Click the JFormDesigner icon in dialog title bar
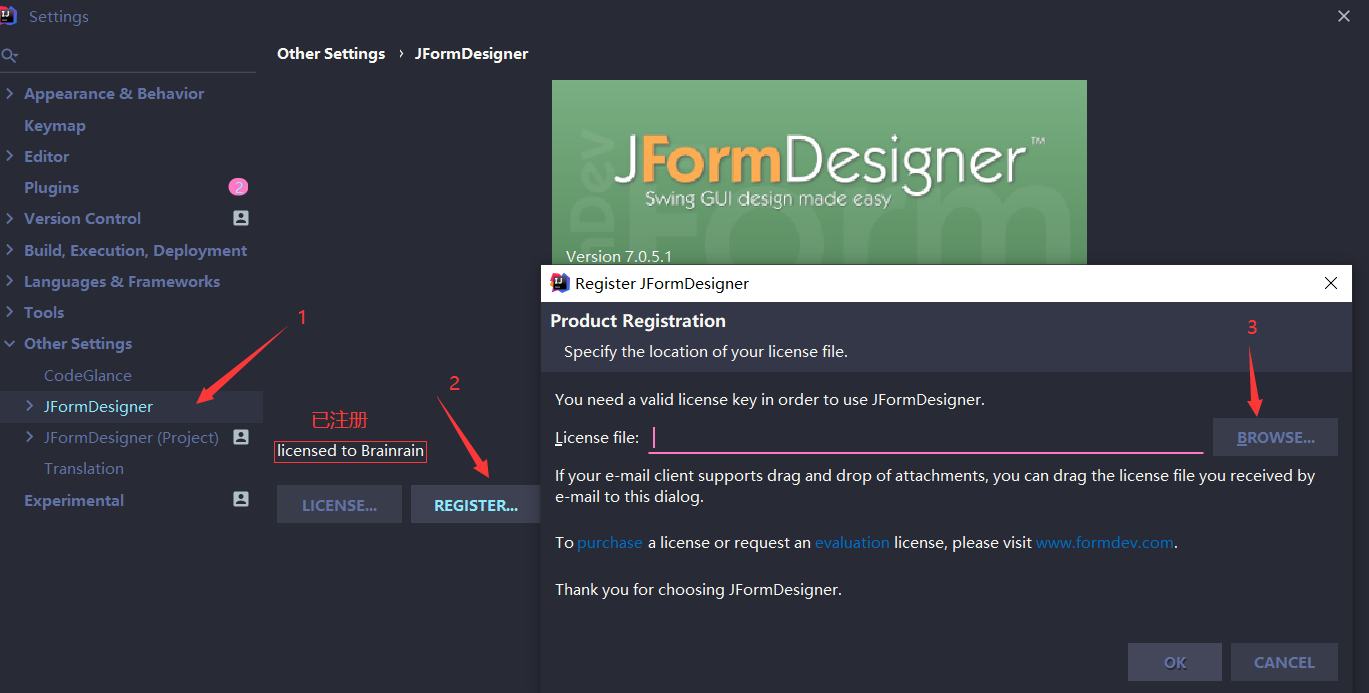This screenshot has width=1369, height=693. coord(559,283)
